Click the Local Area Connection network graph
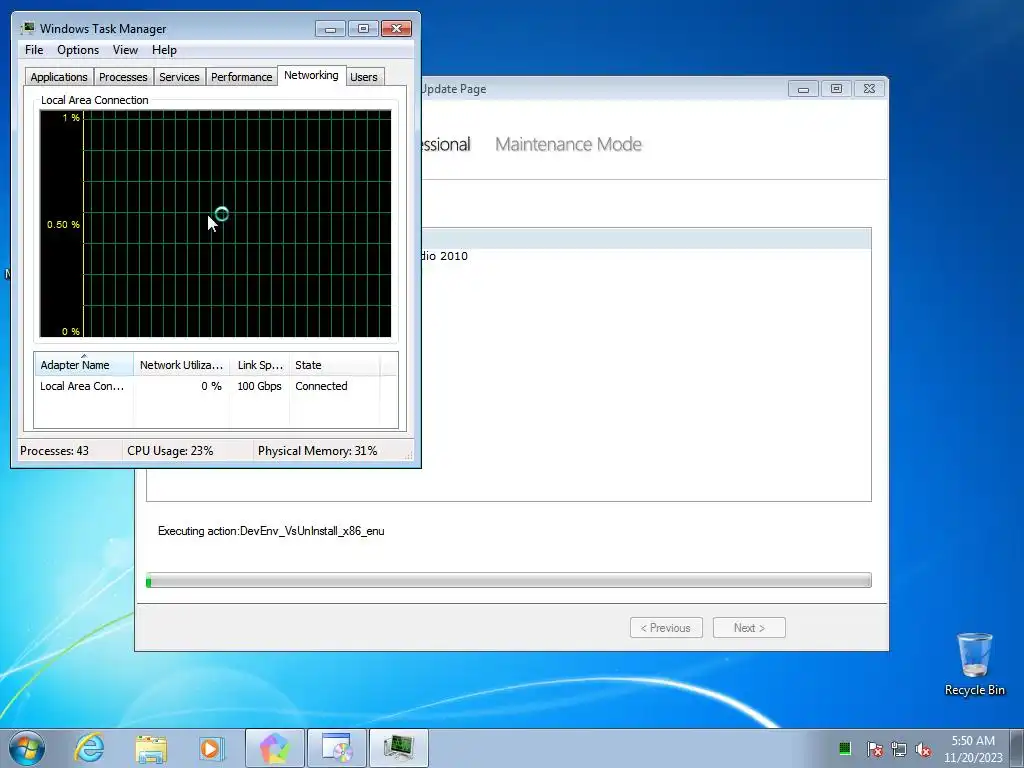 (x=216, y=223)
